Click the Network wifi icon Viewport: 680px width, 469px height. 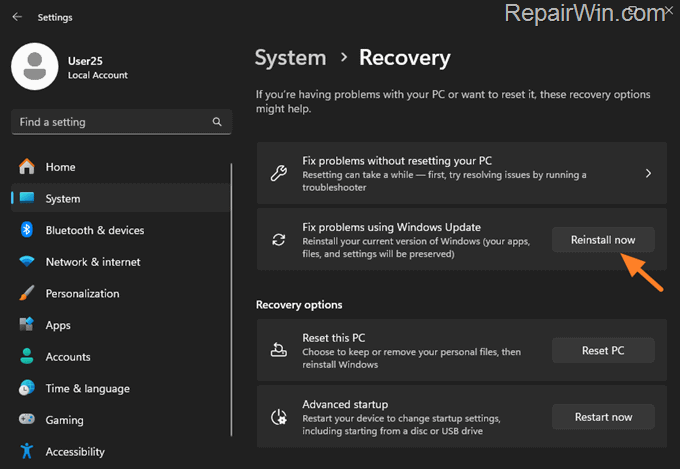26,262
